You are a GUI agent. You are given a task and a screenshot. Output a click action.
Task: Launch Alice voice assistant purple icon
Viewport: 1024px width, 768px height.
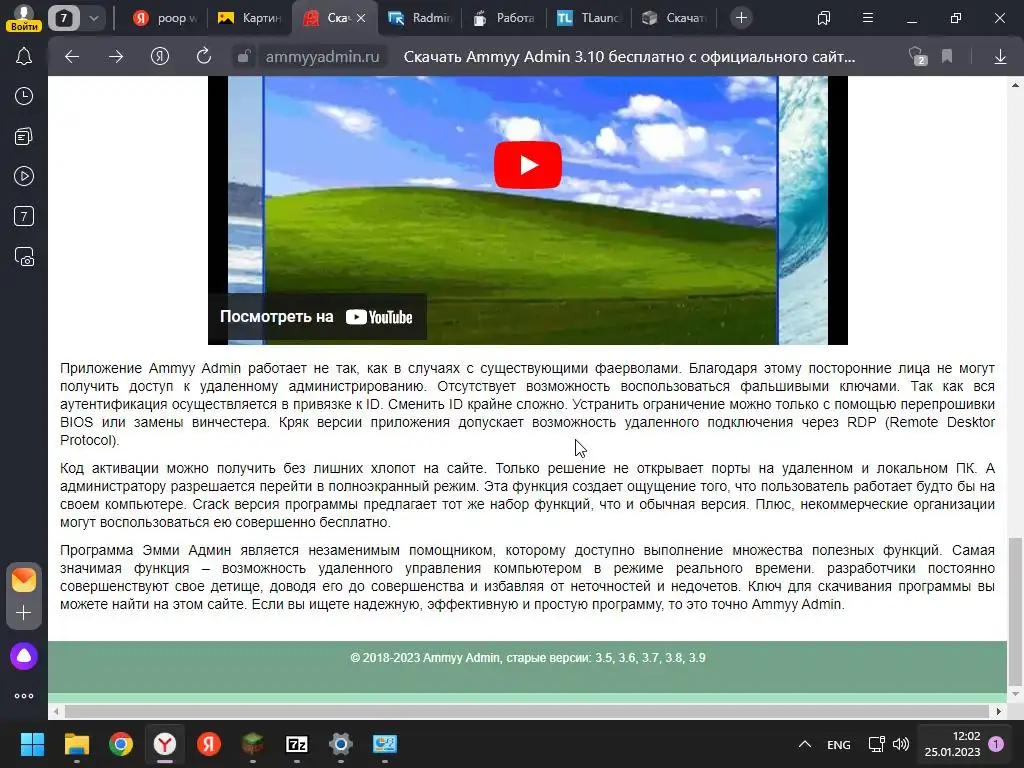coord(24,656)
